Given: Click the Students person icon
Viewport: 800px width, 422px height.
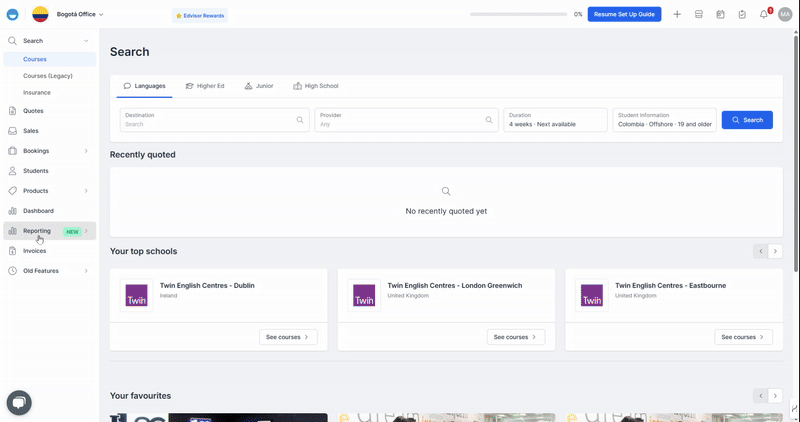Looking at the screenshot, I should click(12, 171).
